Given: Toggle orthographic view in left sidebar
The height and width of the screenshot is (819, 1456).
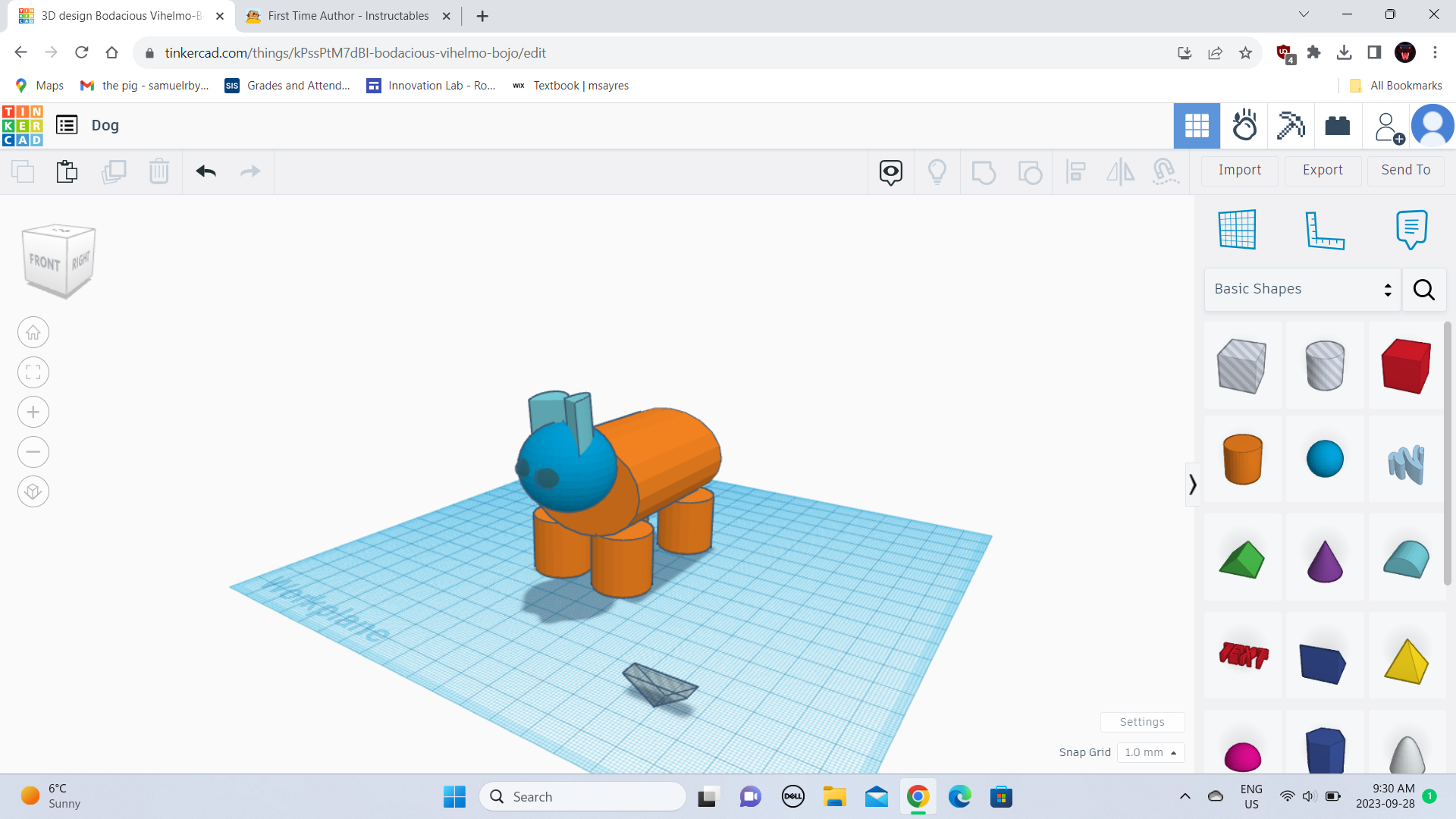Looking at the screenshot, I should coord(33,491).
